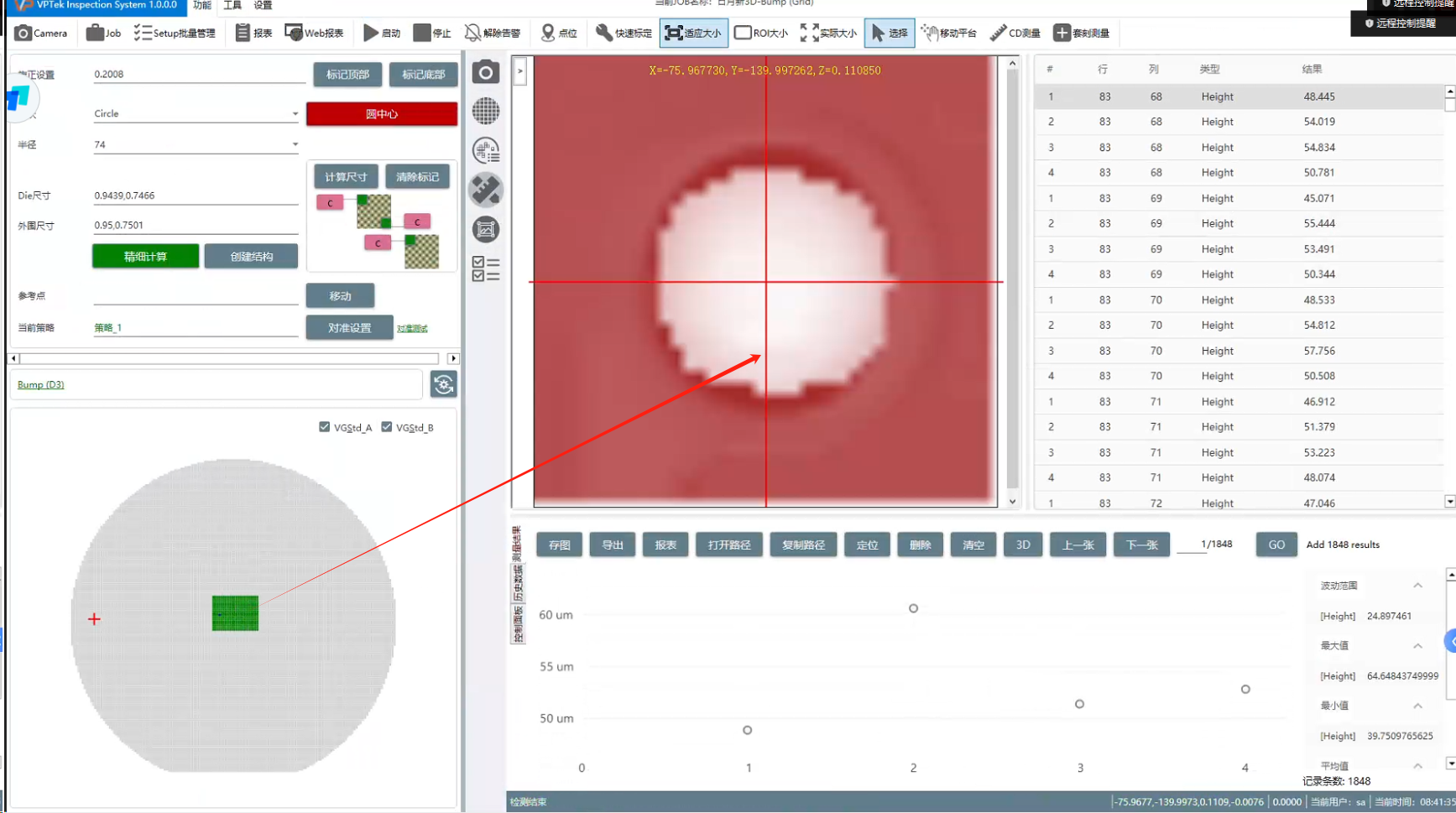Select the result row with value 48.445
The width and height of the screenshot is (1456, 813).
(x=1239, y=96)
